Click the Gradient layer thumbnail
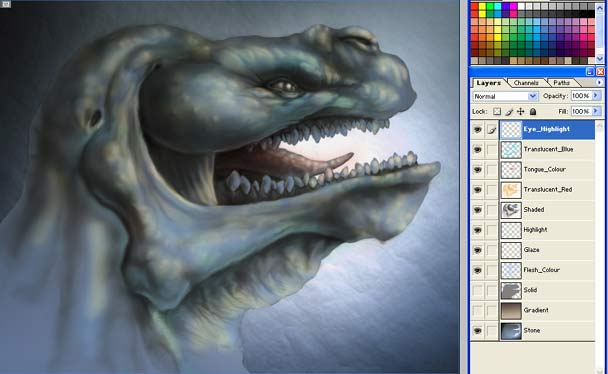The height and width of the screenshot is (374, 608). coord(511,310)
